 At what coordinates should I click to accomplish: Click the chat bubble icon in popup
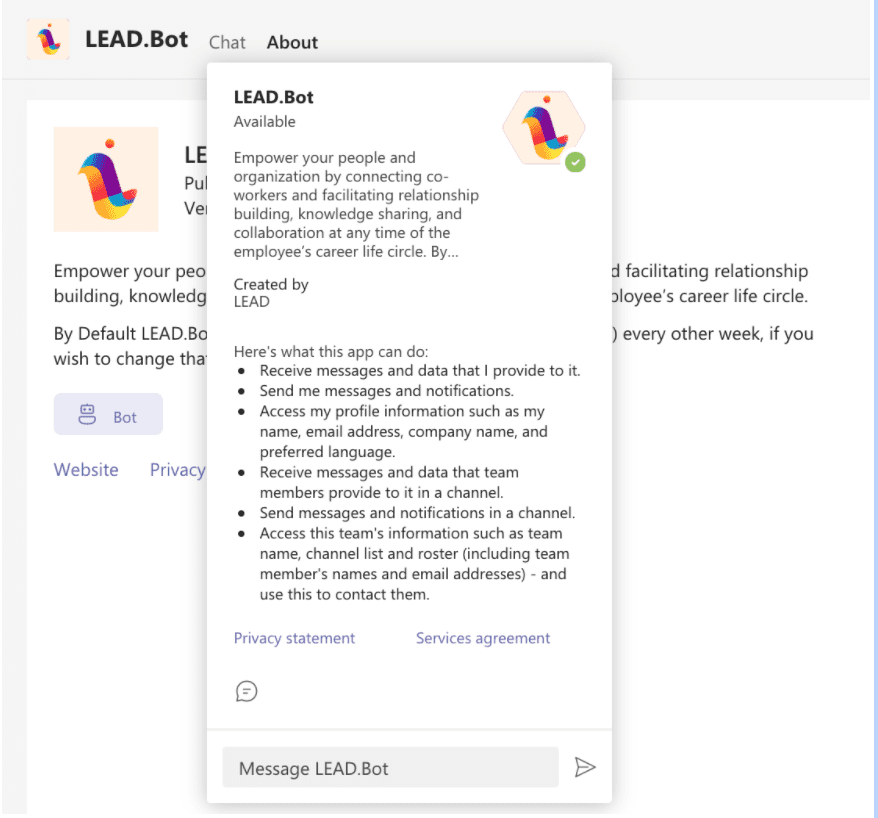(247, 691)
